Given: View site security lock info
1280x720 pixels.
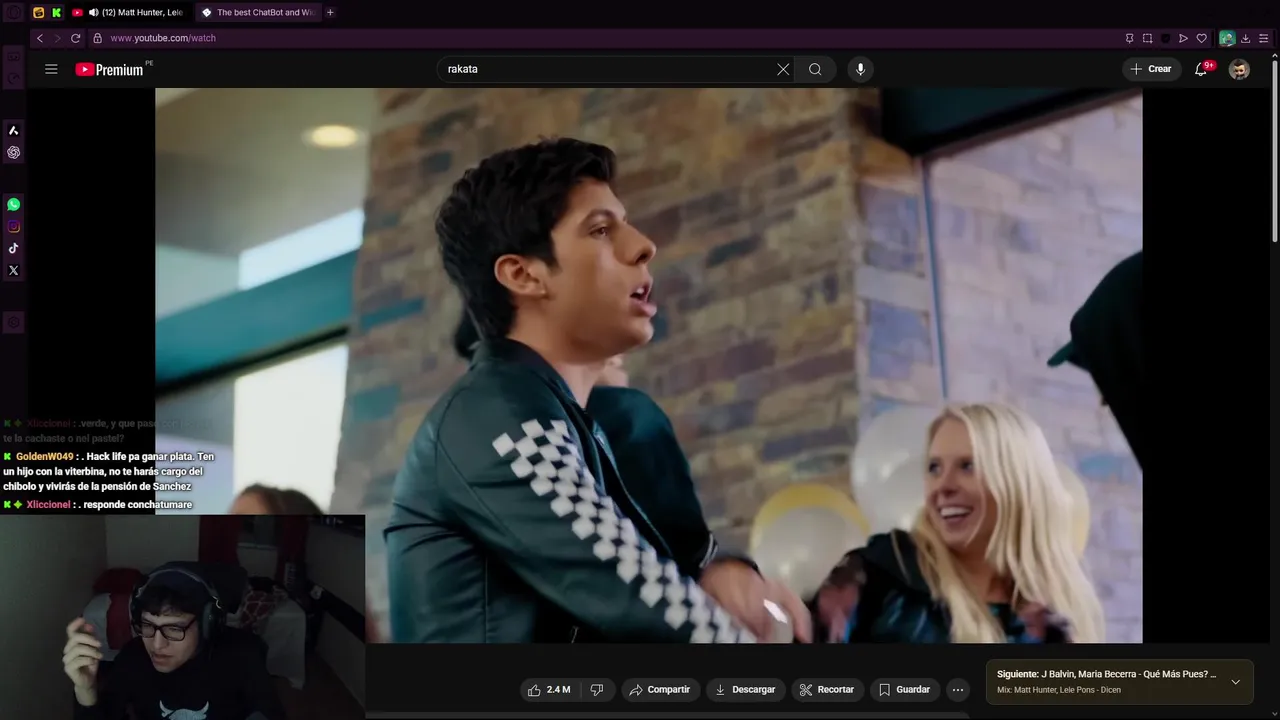Looking at the screenshot, I should tap(97, 38).
